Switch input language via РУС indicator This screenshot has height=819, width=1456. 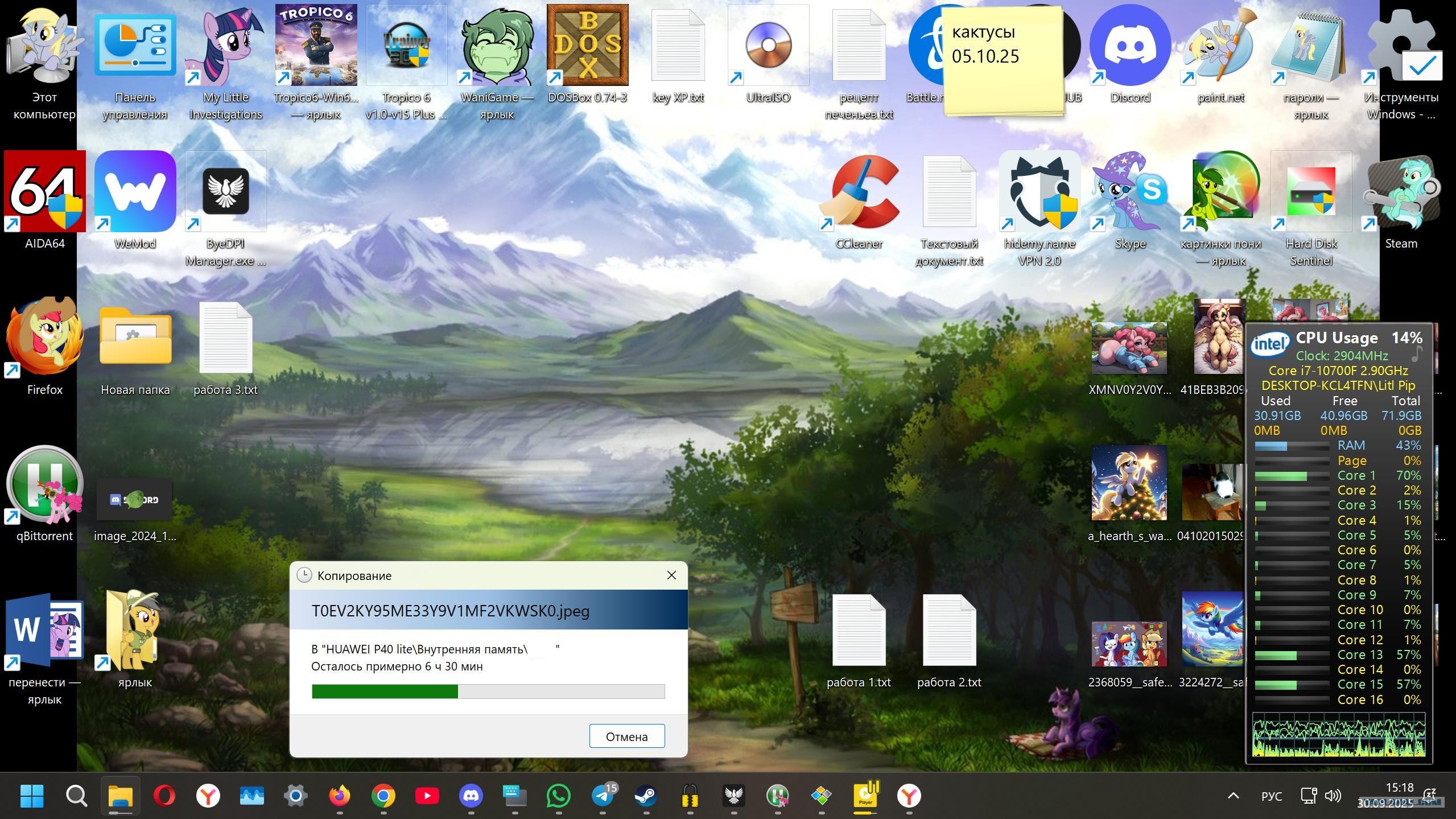coord(1272,795)
